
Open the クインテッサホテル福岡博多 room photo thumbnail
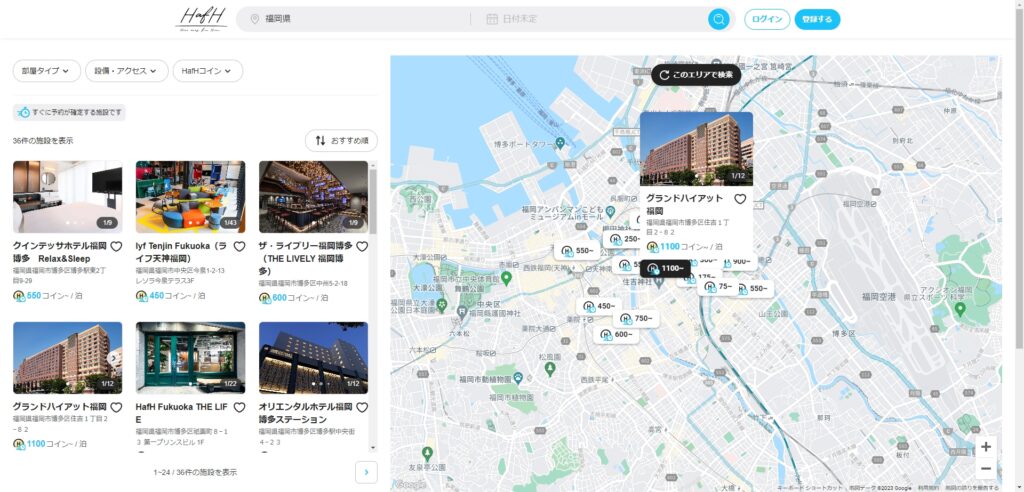coord(67,197)
